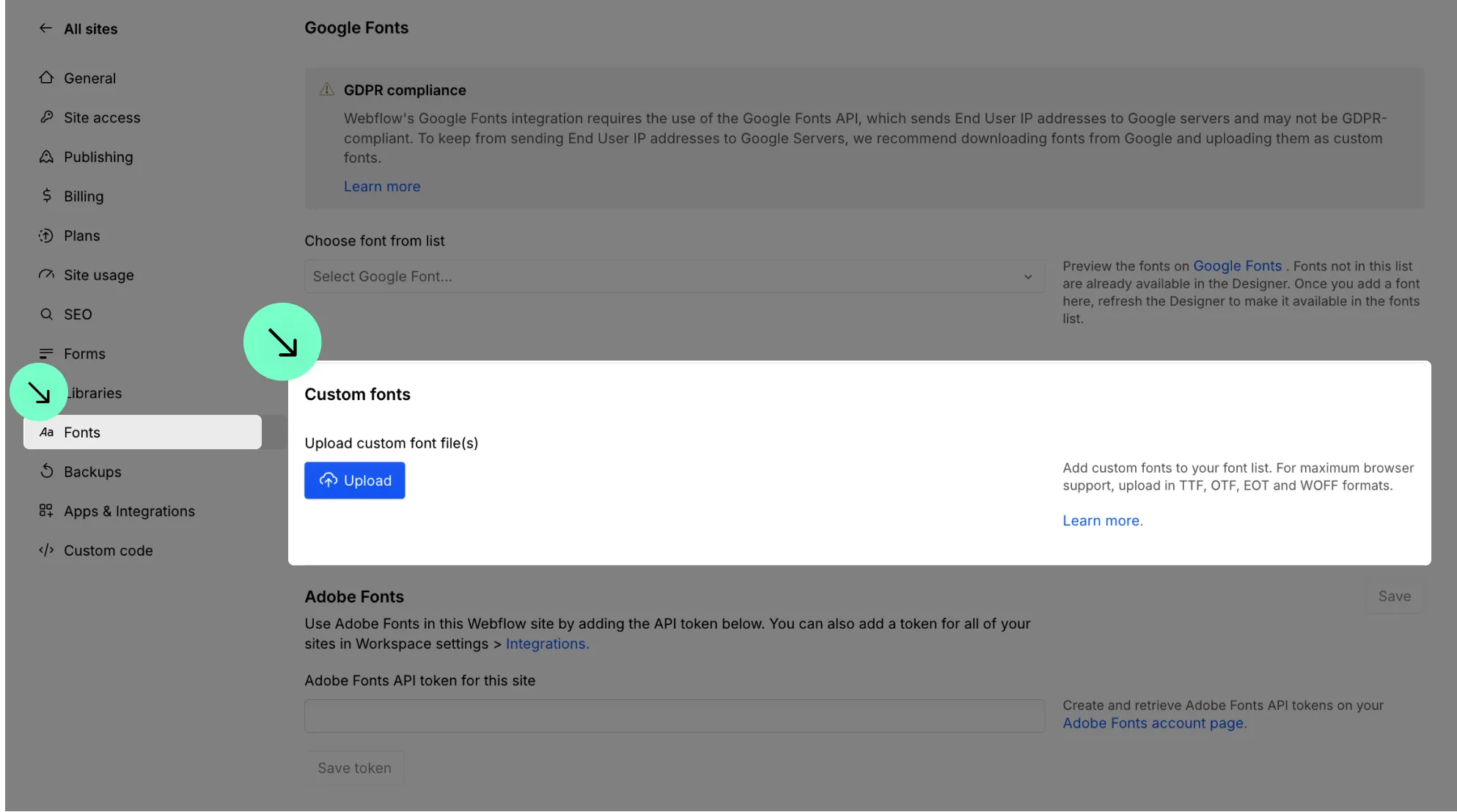Screen dimensions: 1457x812
Task: Open the Select Google Font dropdown
Action: tap(674, 276)
